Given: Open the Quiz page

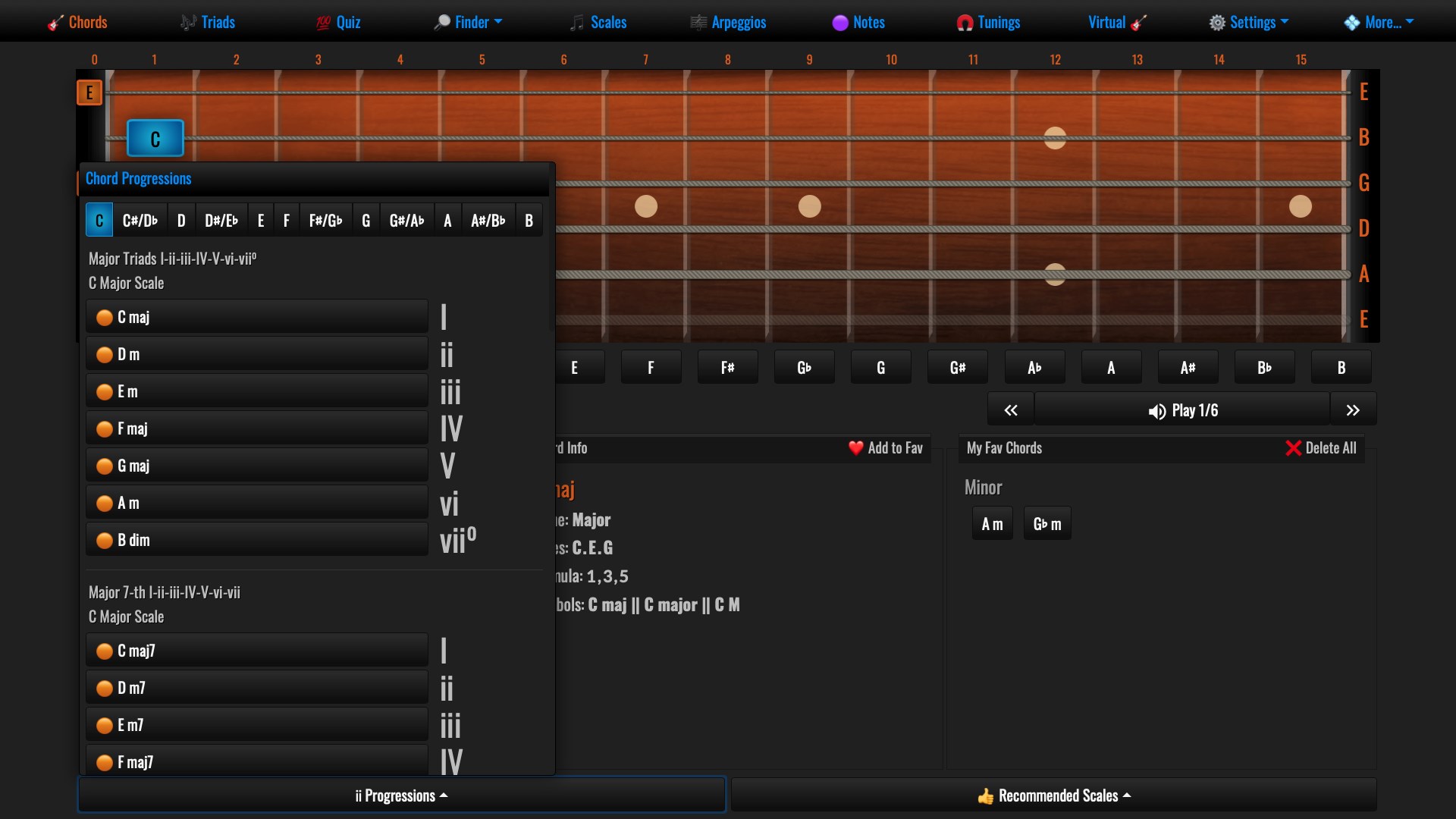Looking at the screenshot, I should pos(338,22).
